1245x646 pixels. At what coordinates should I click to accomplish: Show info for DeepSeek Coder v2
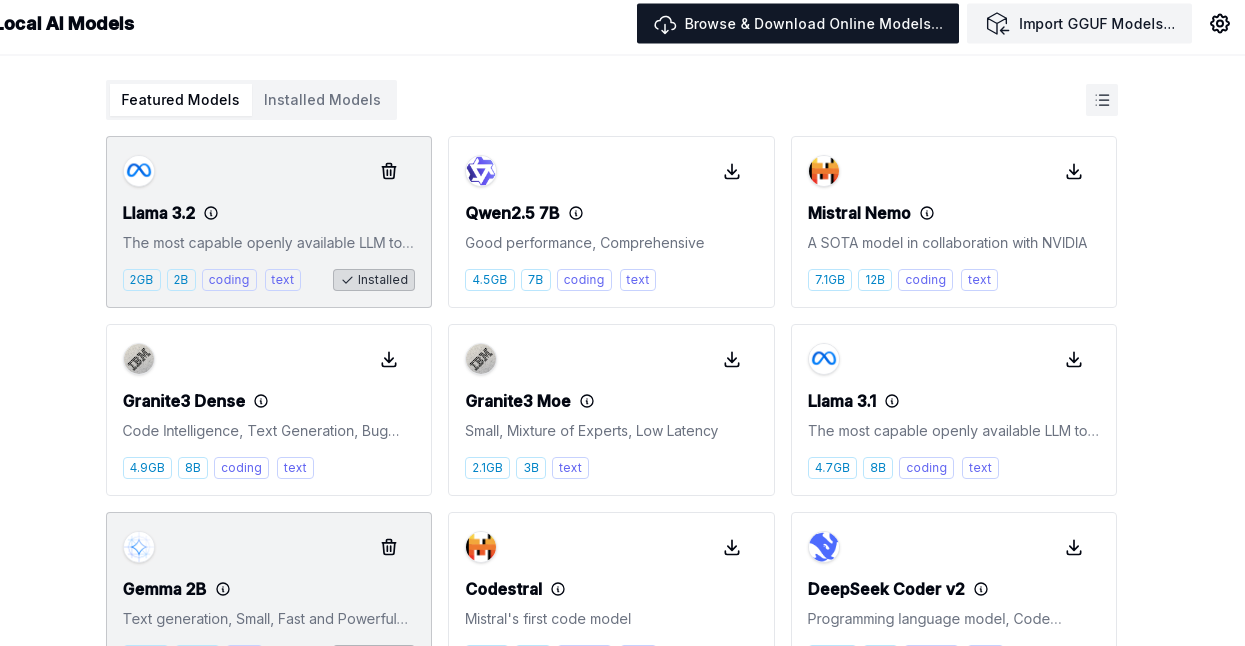981,589
